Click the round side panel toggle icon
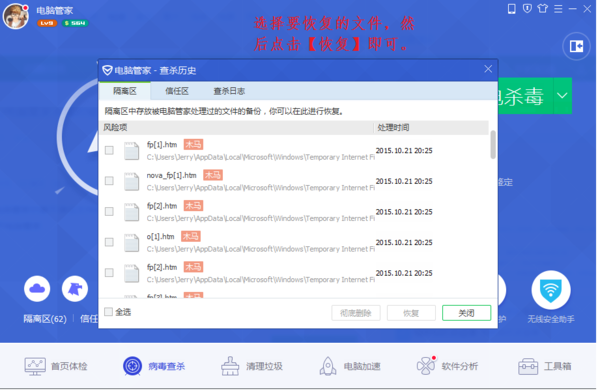The width and height of the screenshot is (600, 391). coord(576,46)
